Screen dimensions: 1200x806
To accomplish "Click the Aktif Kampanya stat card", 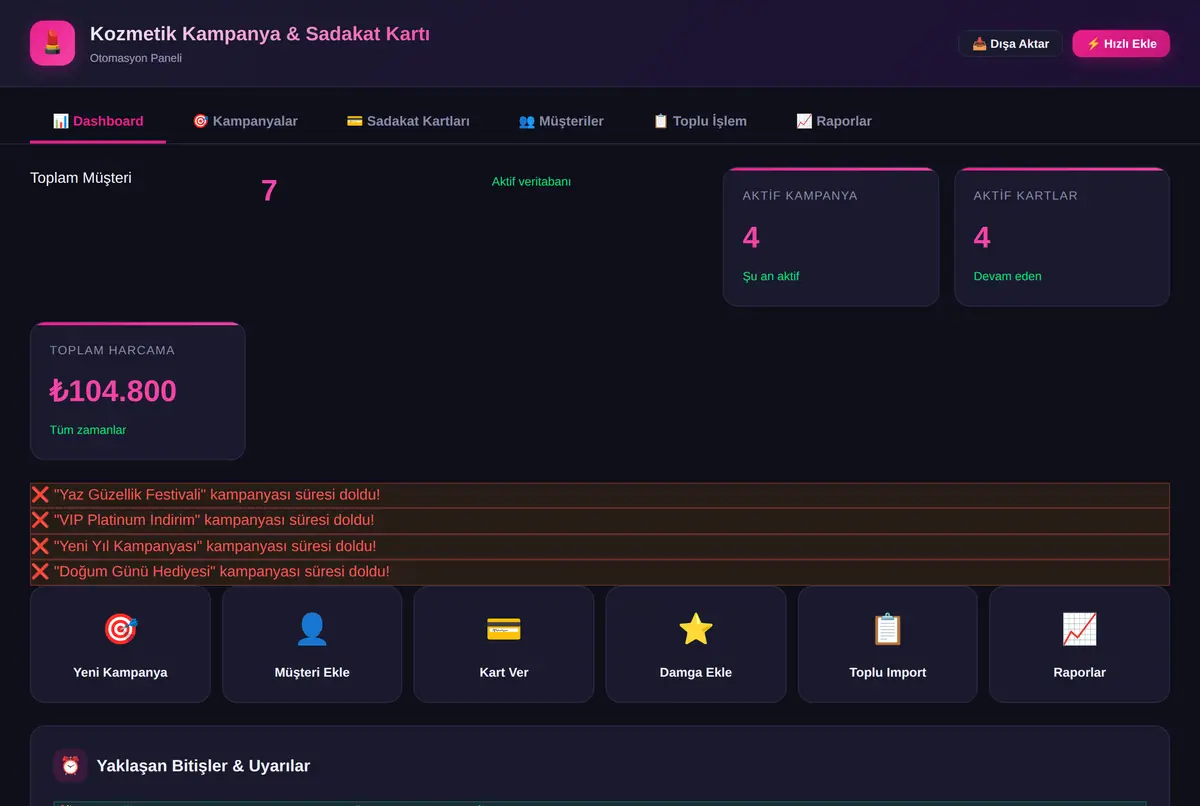I will coord(831,237).
